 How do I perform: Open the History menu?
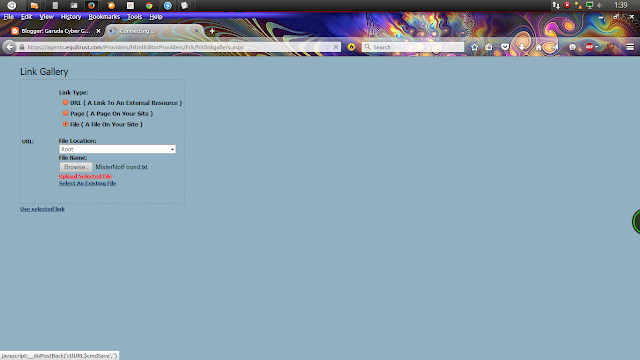[71, 17]
